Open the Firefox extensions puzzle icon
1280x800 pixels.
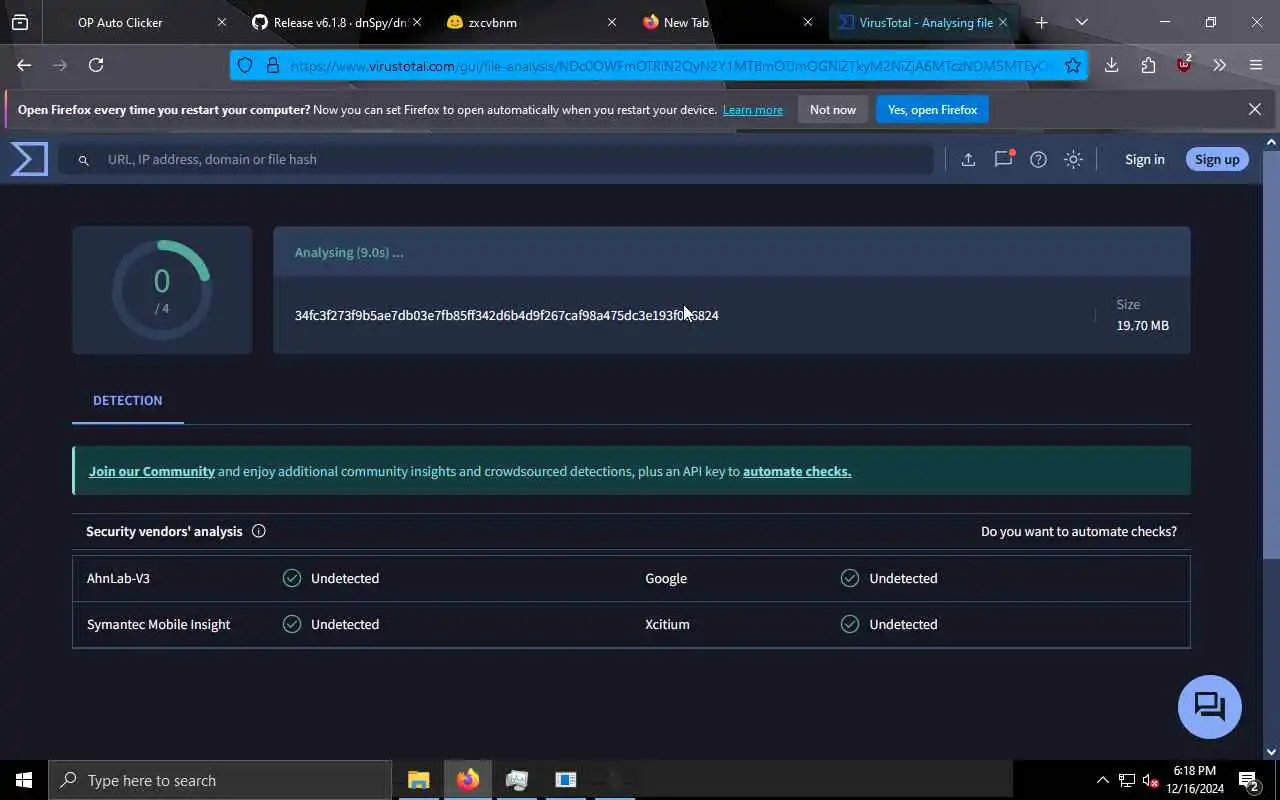pos(1148,65)
